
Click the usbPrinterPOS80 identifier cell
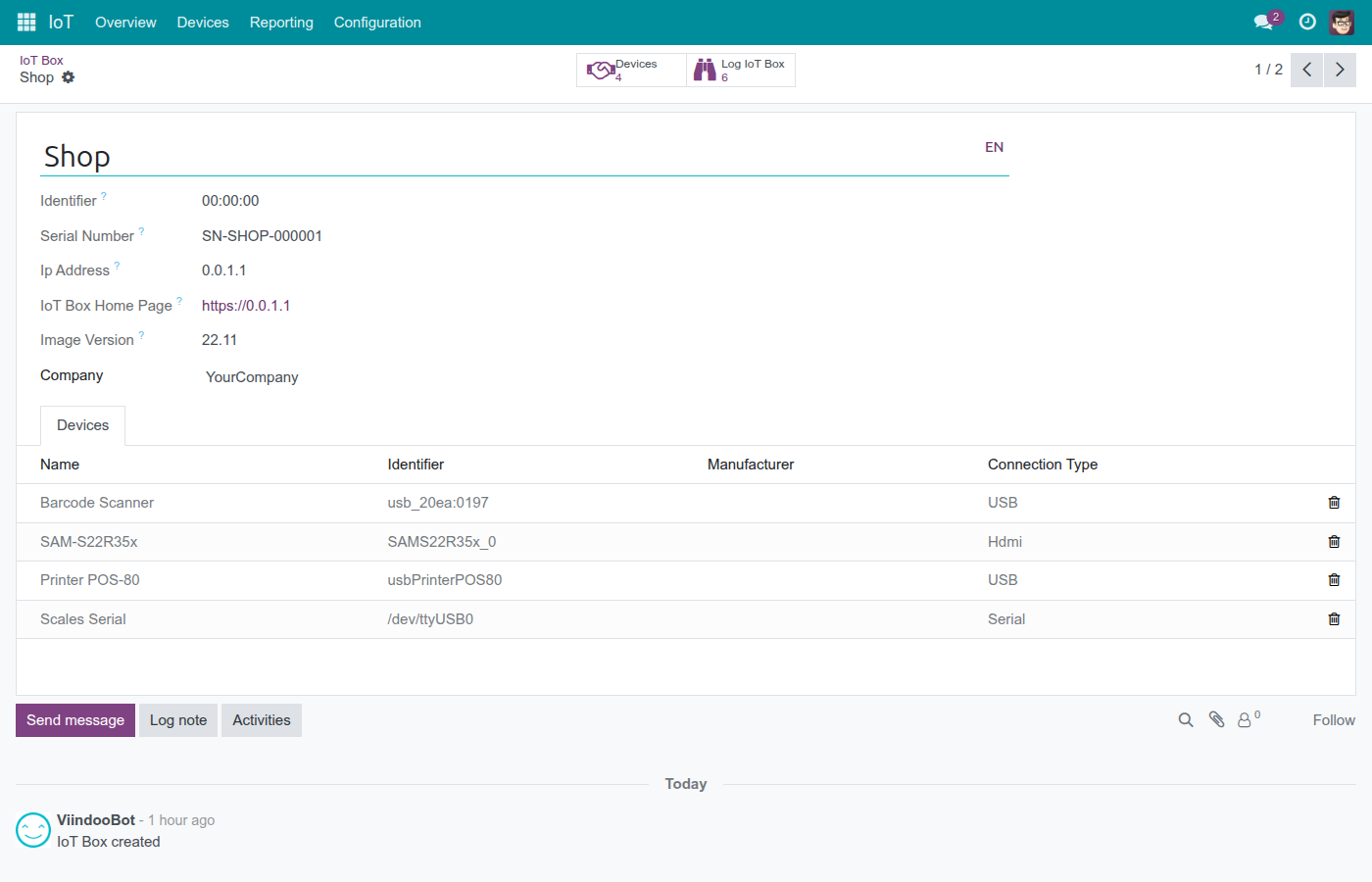coord(445,580)
